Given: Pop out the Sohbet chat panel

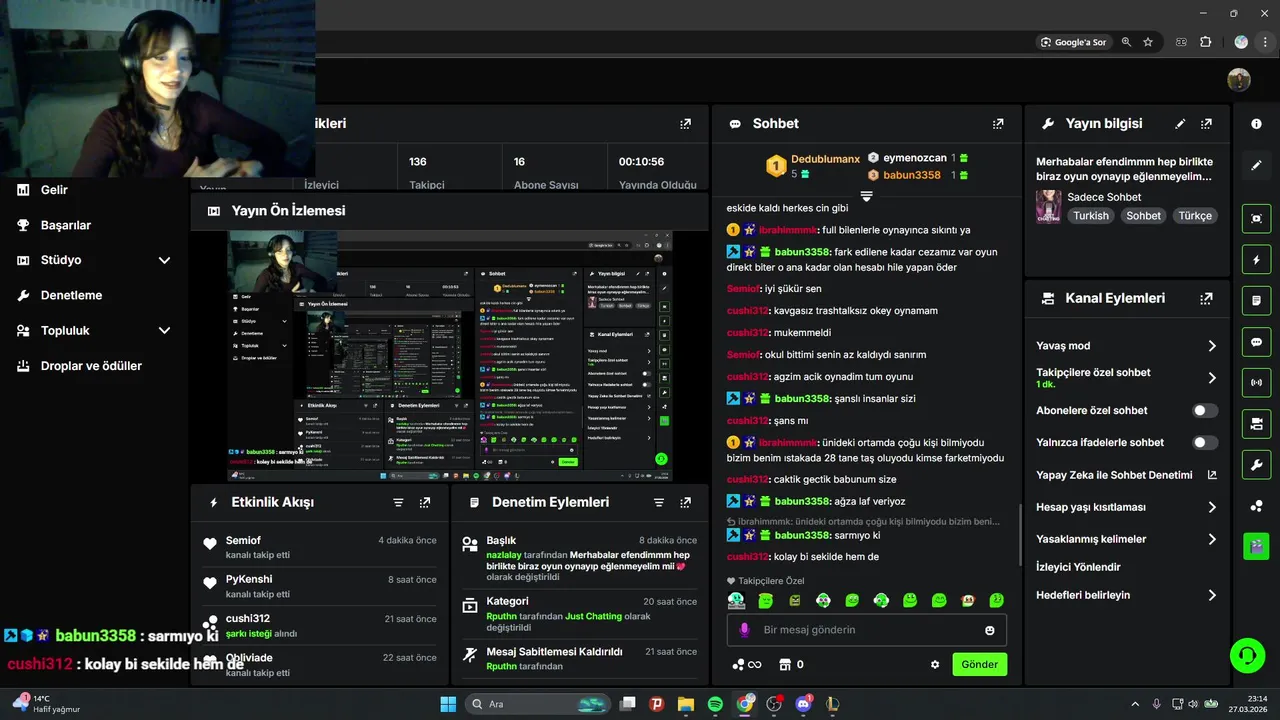Looking at the screenshot, I should [997, 124].
